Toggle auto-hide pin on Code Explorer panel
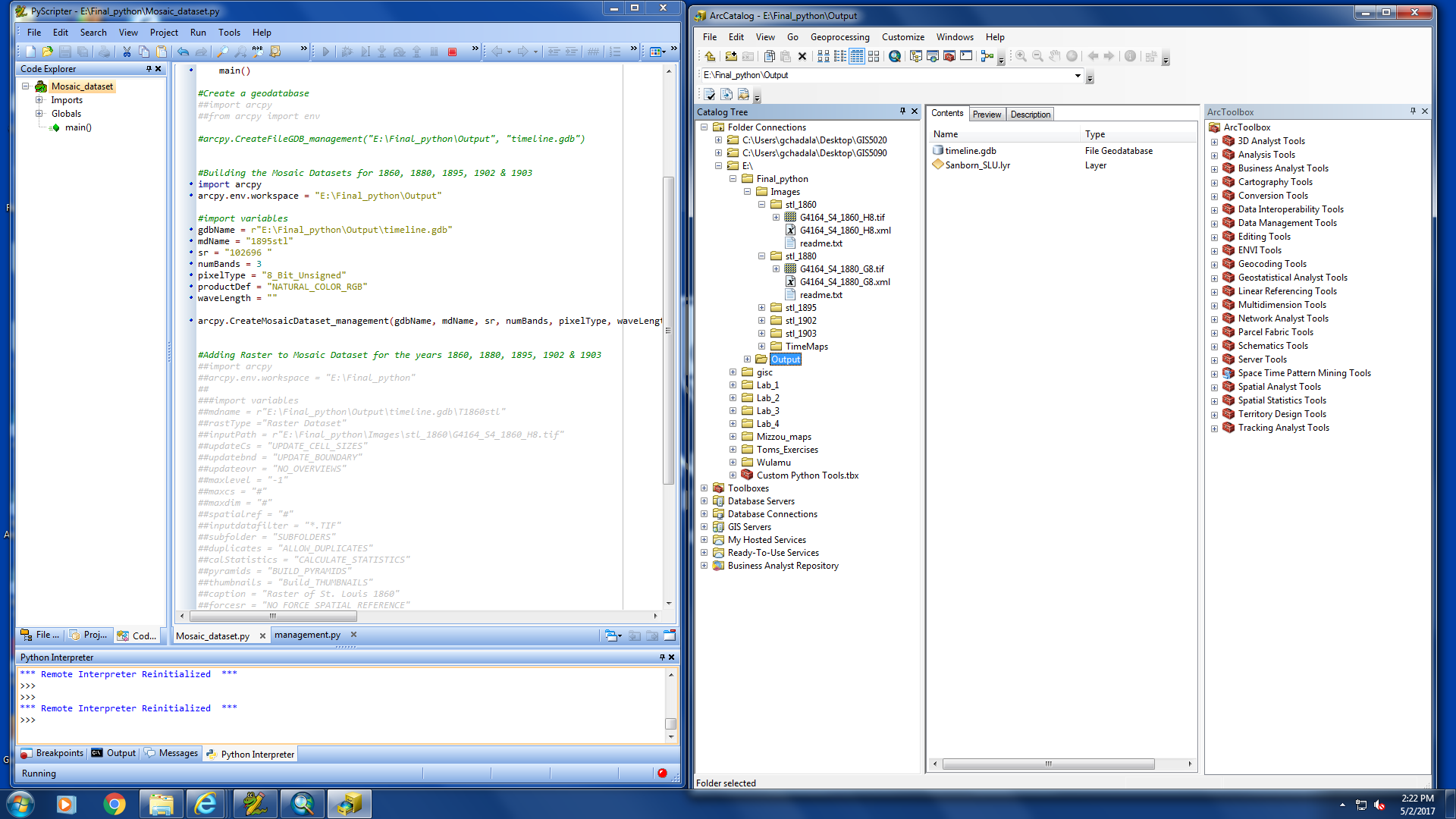This screenshot has width=1456, height=819. [x=149, y=69]
